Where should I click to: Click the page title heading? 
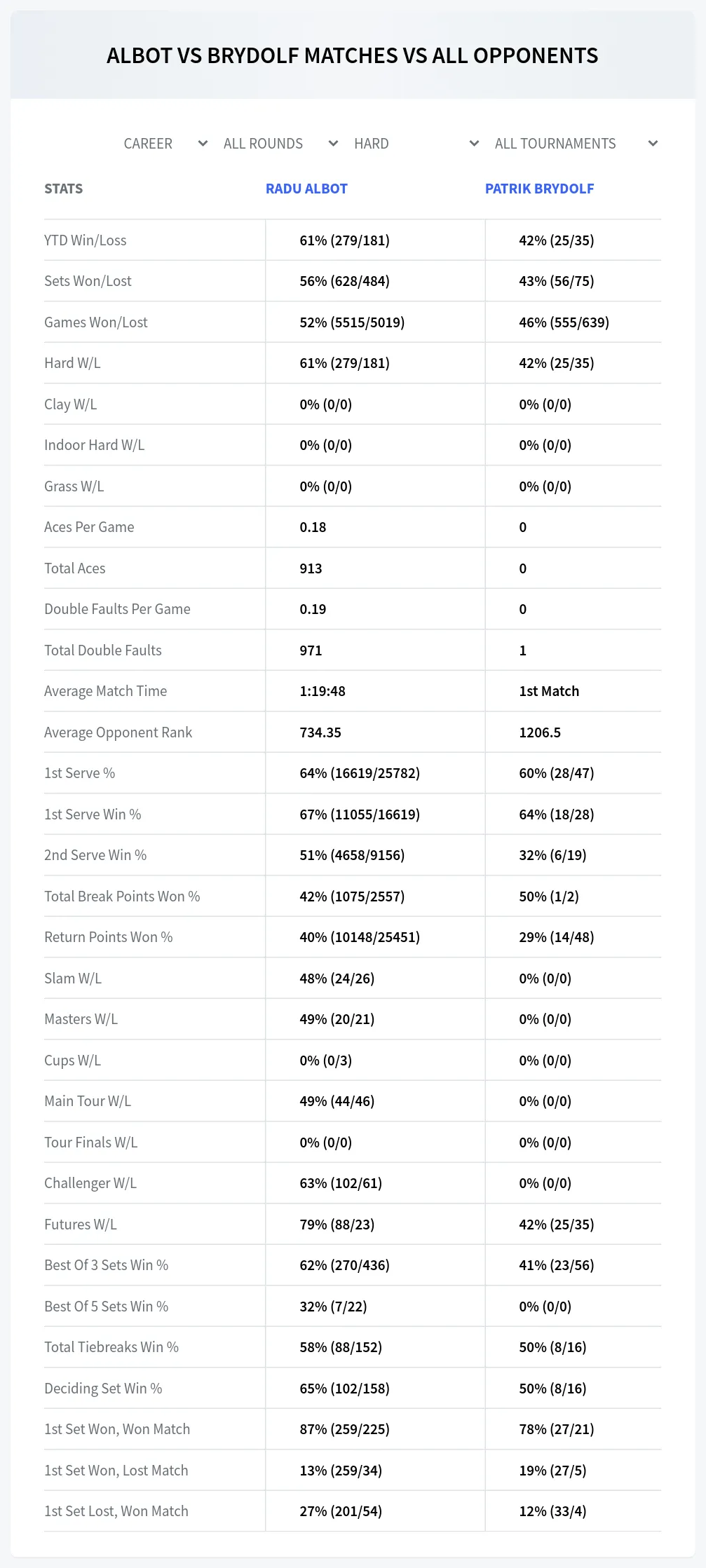[x=353, y=55]
